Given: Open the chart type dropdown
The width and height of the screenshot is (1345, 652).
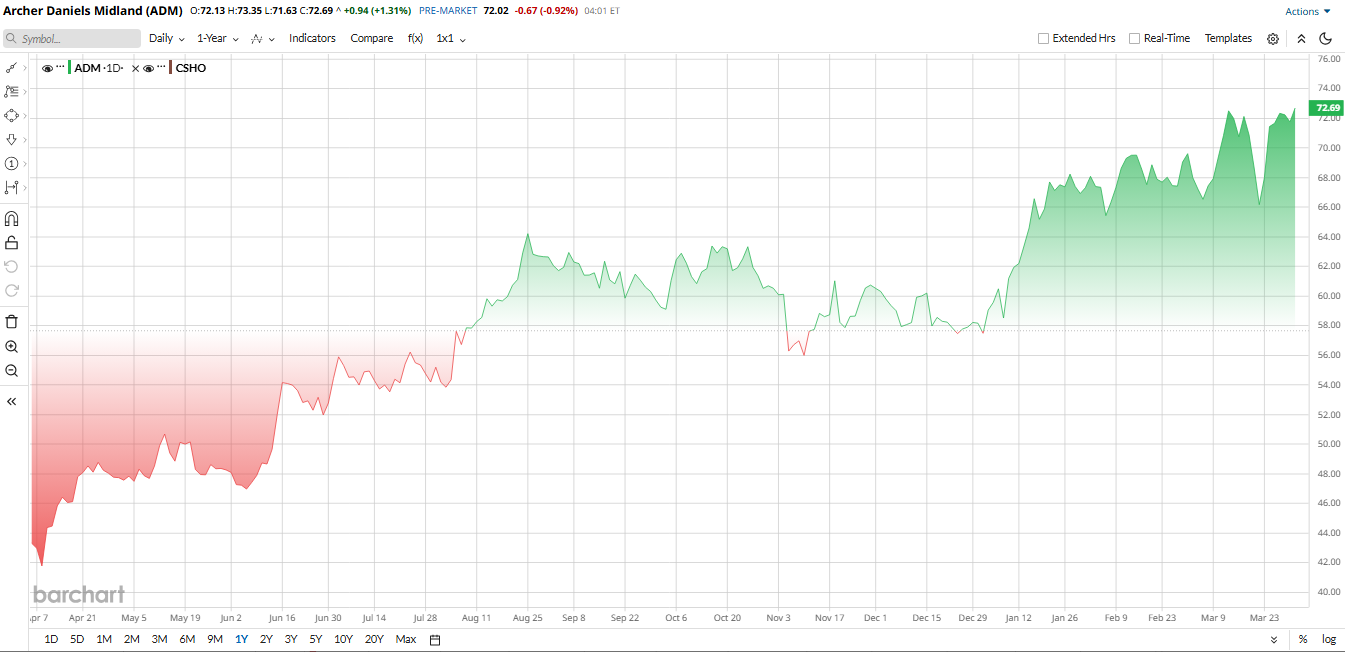Looking at the screenshot, I should tap(263, 38).
